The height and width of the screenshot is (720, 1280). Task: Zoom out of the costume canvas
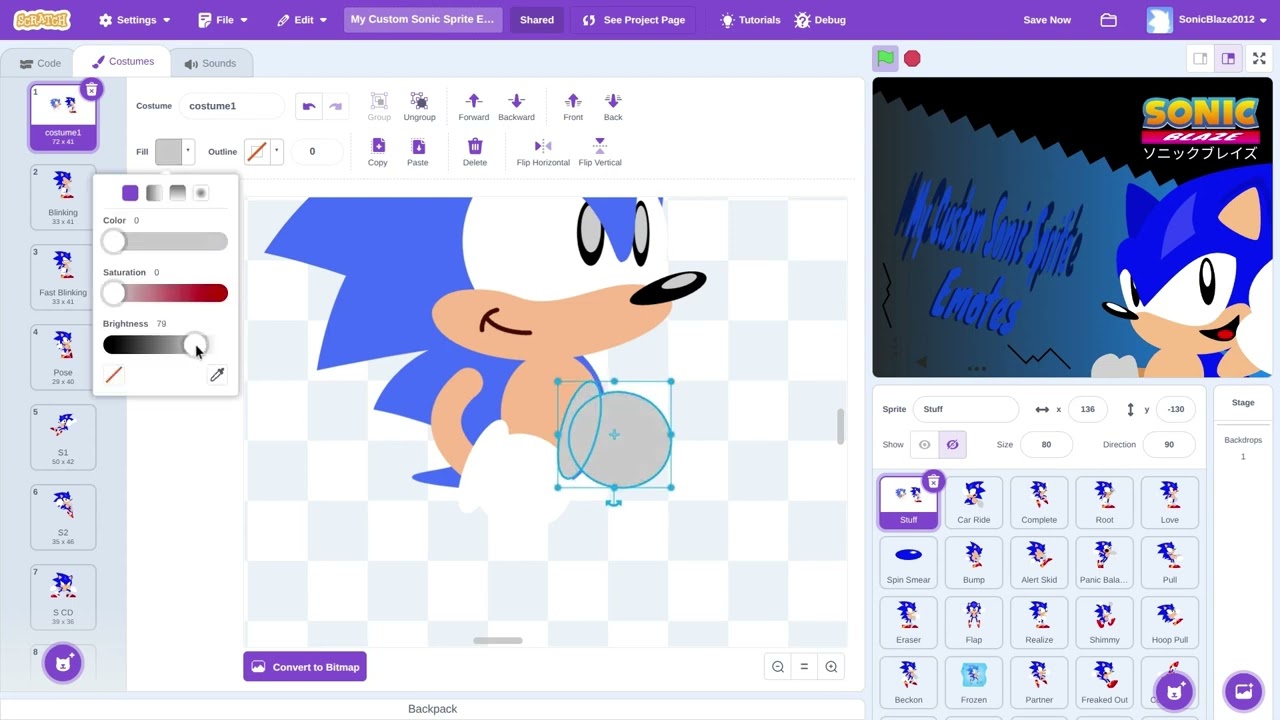click(778, 667)
